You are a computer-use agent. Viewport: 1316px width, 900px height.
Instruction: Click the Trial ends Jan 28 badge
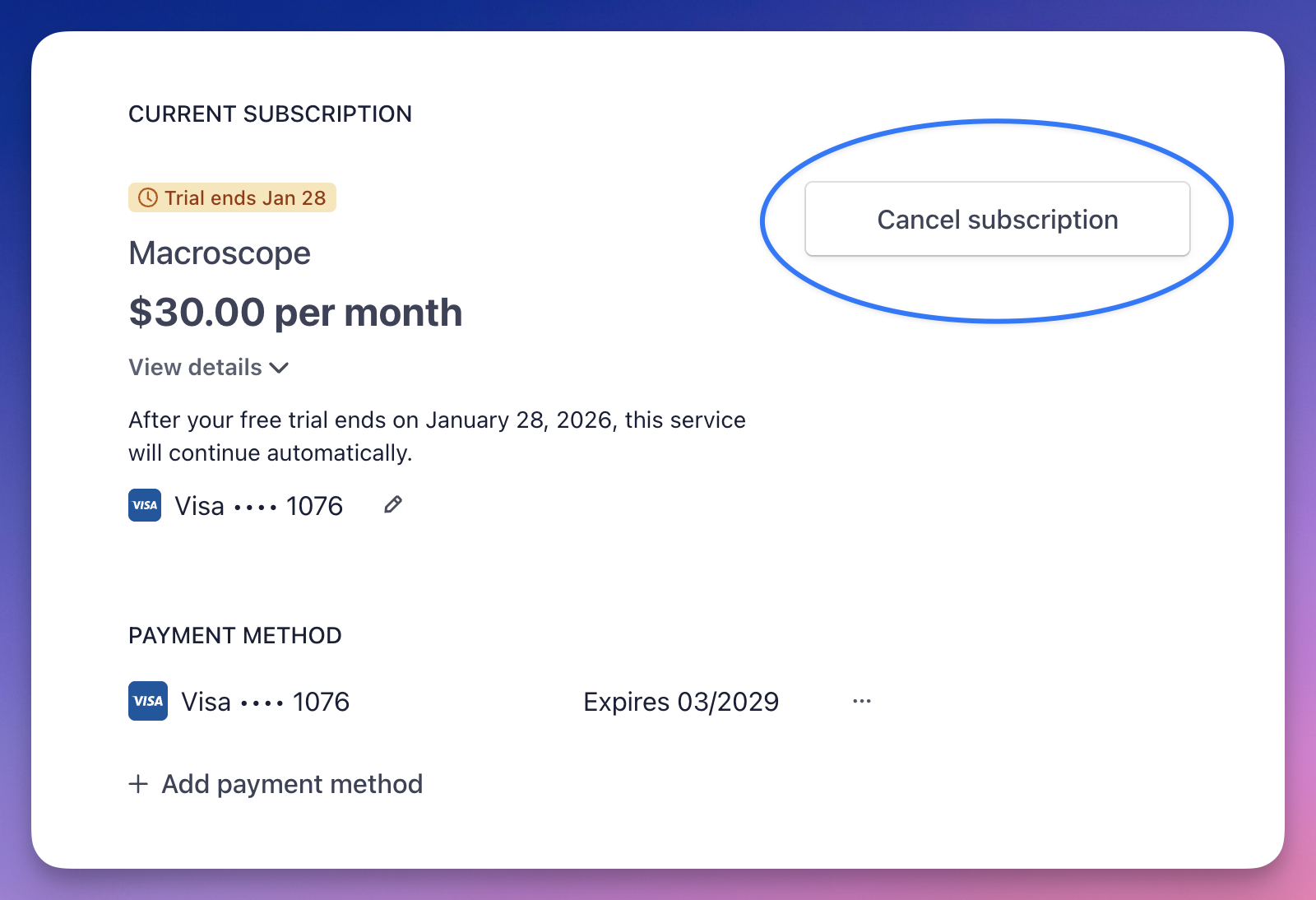[x=232, y=197]
